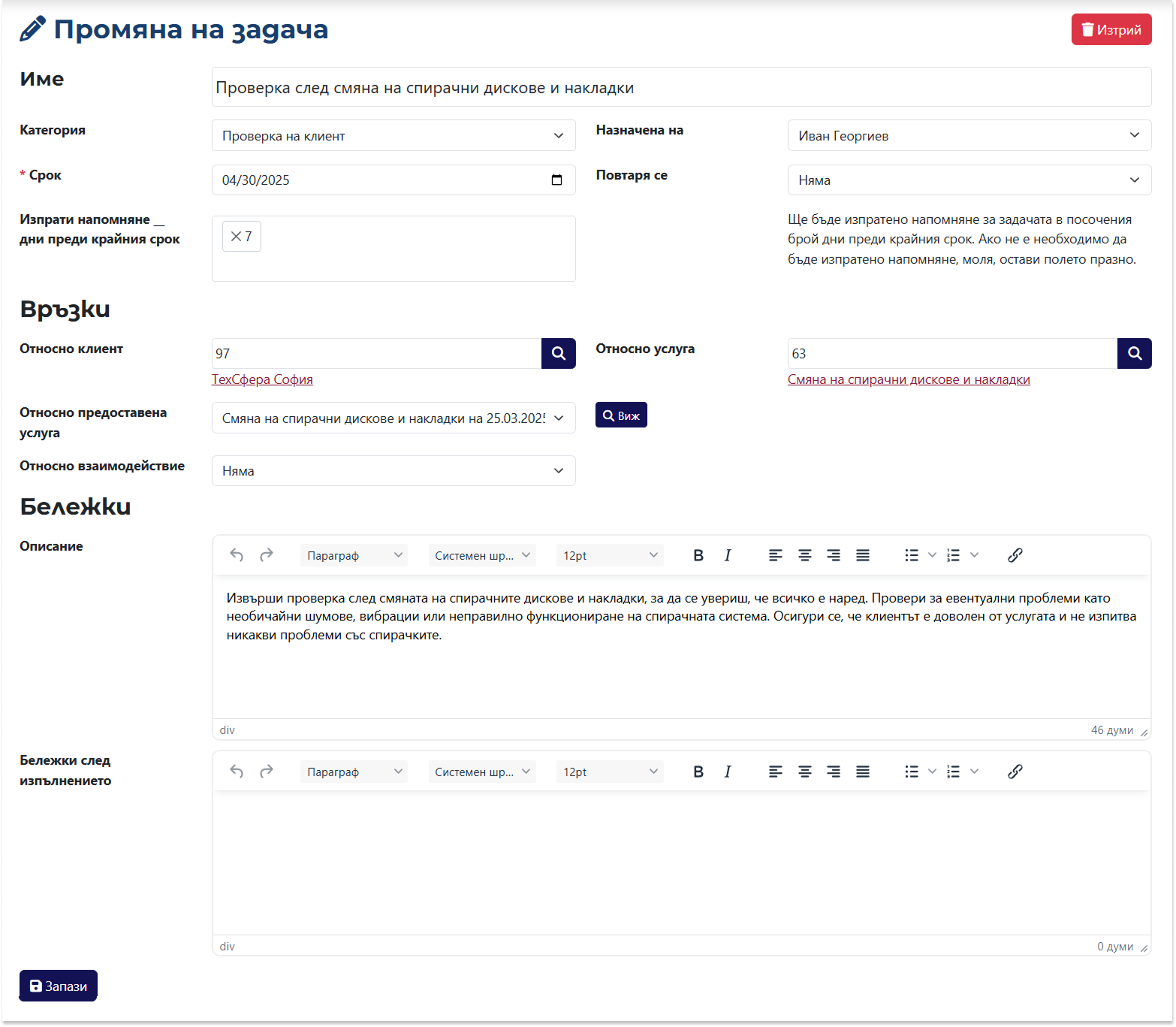Insert link in Бележки след изпълнението editor
1176x1027 pixels.
pos(1015,772)
